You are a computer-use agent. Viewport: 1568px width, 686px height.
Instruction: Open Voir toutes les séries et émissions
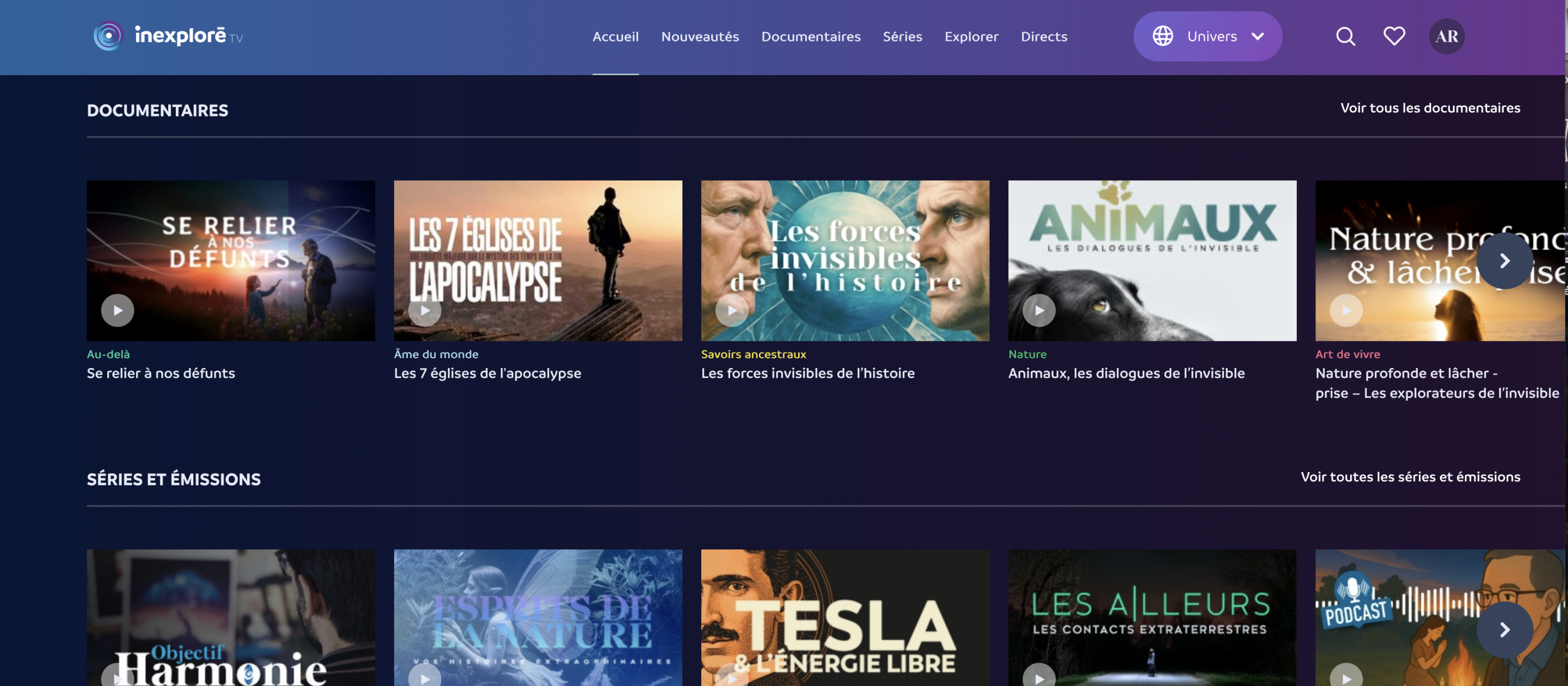1410,476
